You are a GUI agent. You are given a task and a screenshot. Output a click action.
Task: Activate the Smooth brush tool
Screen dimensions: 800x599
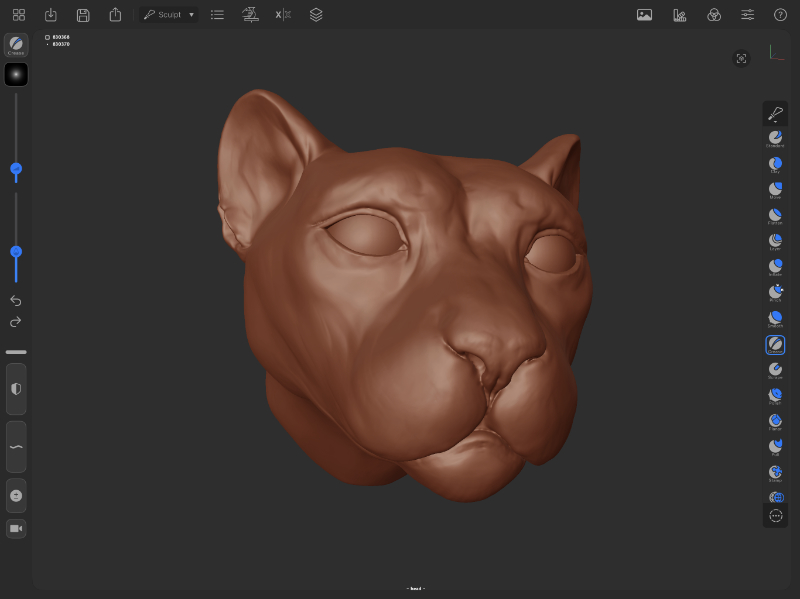[x=775, y=319]
